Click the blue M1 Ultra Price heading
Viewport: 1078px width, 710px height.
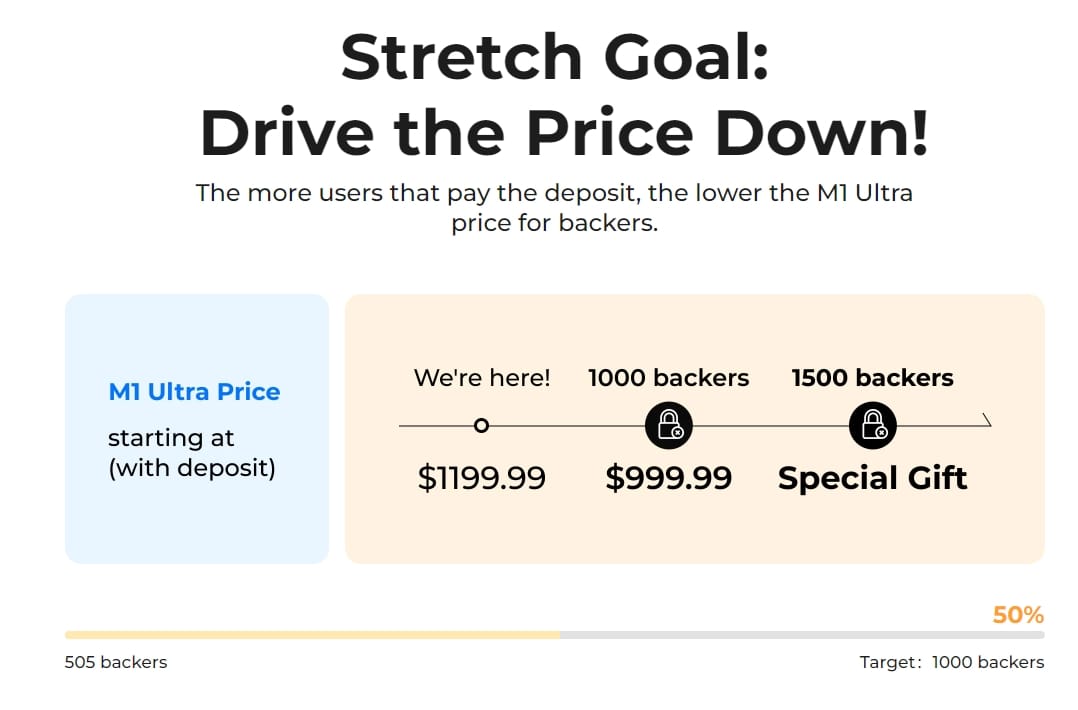click(x=194, y=391)
